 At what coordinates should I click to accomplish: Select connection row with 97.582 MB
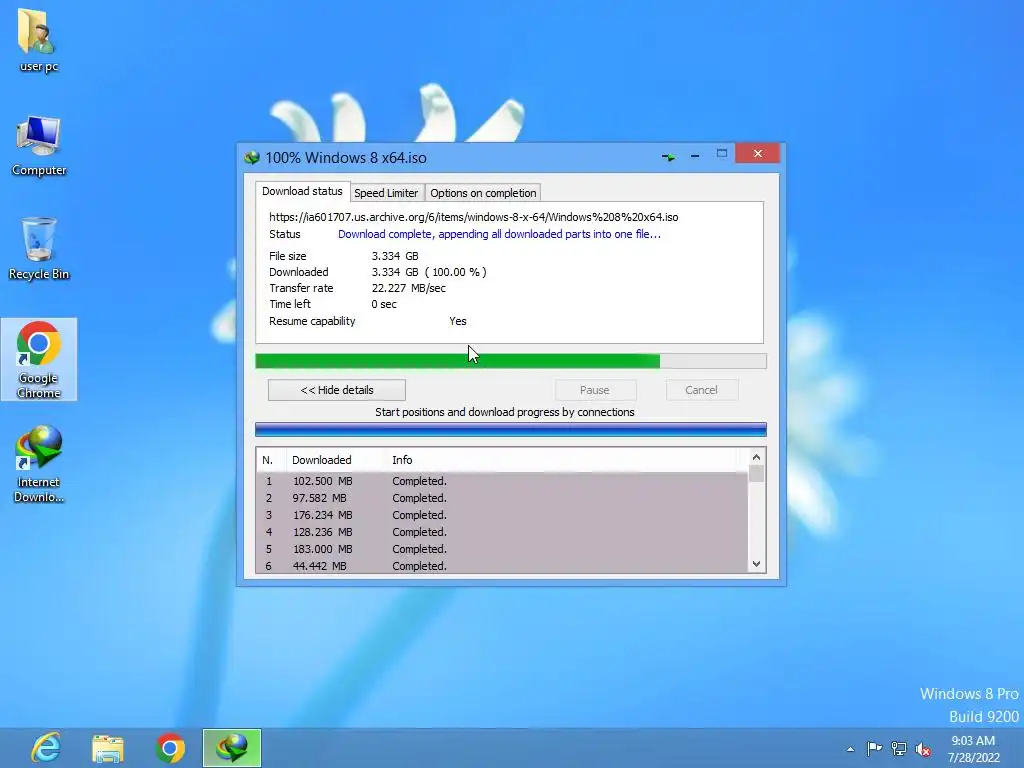coord(502,498)
